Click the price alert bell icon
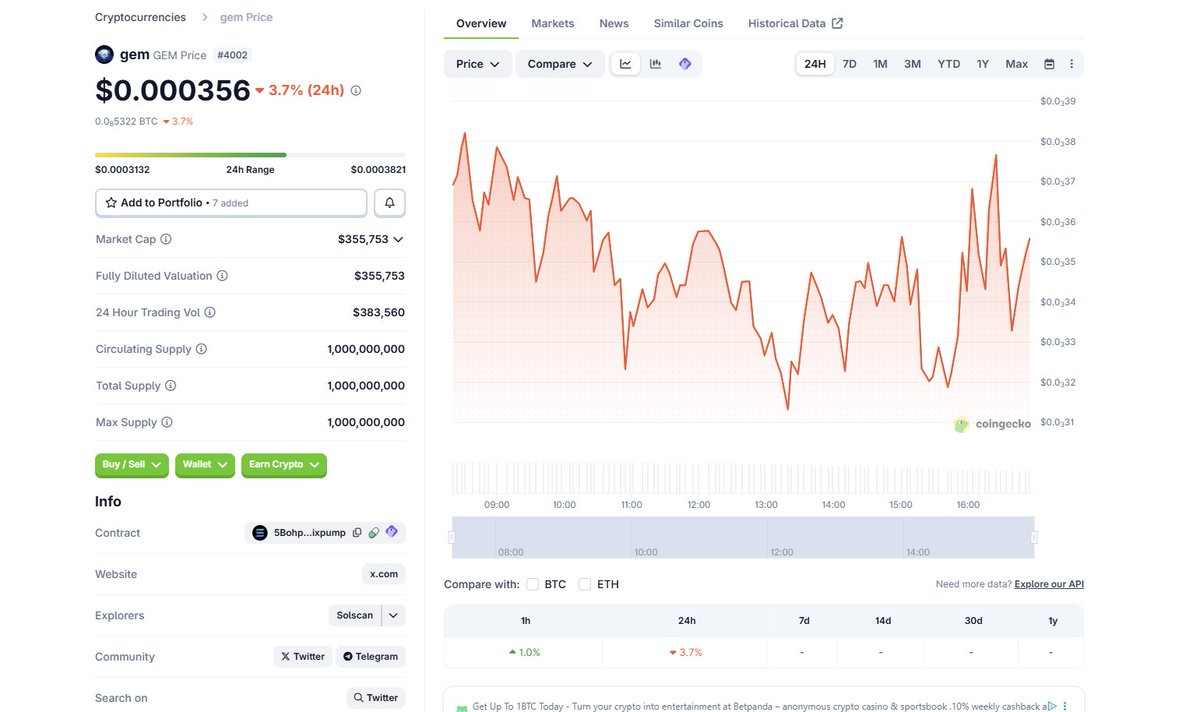Image resolution: width=1200 pixels, height=712 pixels. (390, 203)
